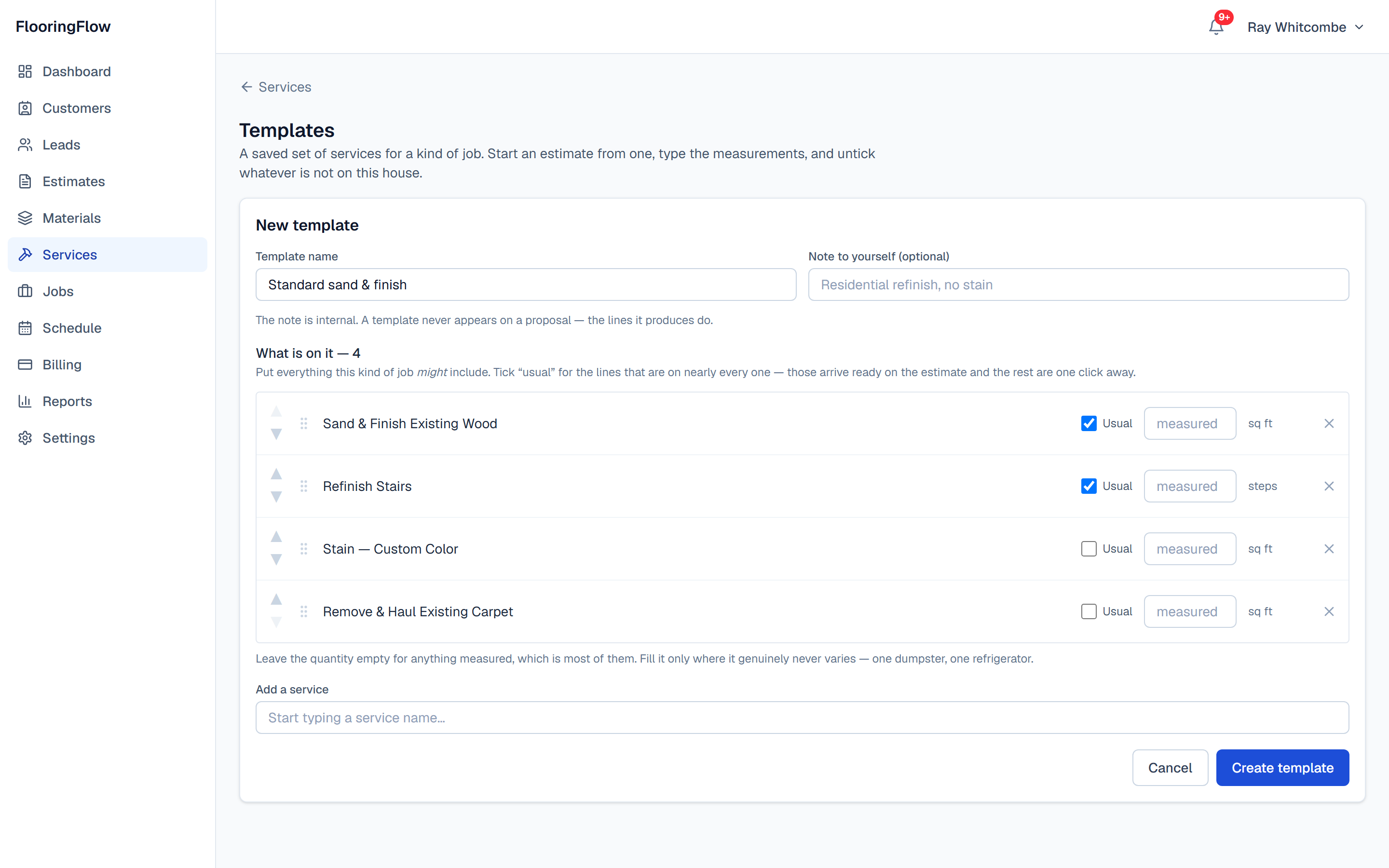Image resolution: width=1389 pixels, height=868 pixels.
Task: Move Stain — Custom Color up
Action: coord(276,536)
